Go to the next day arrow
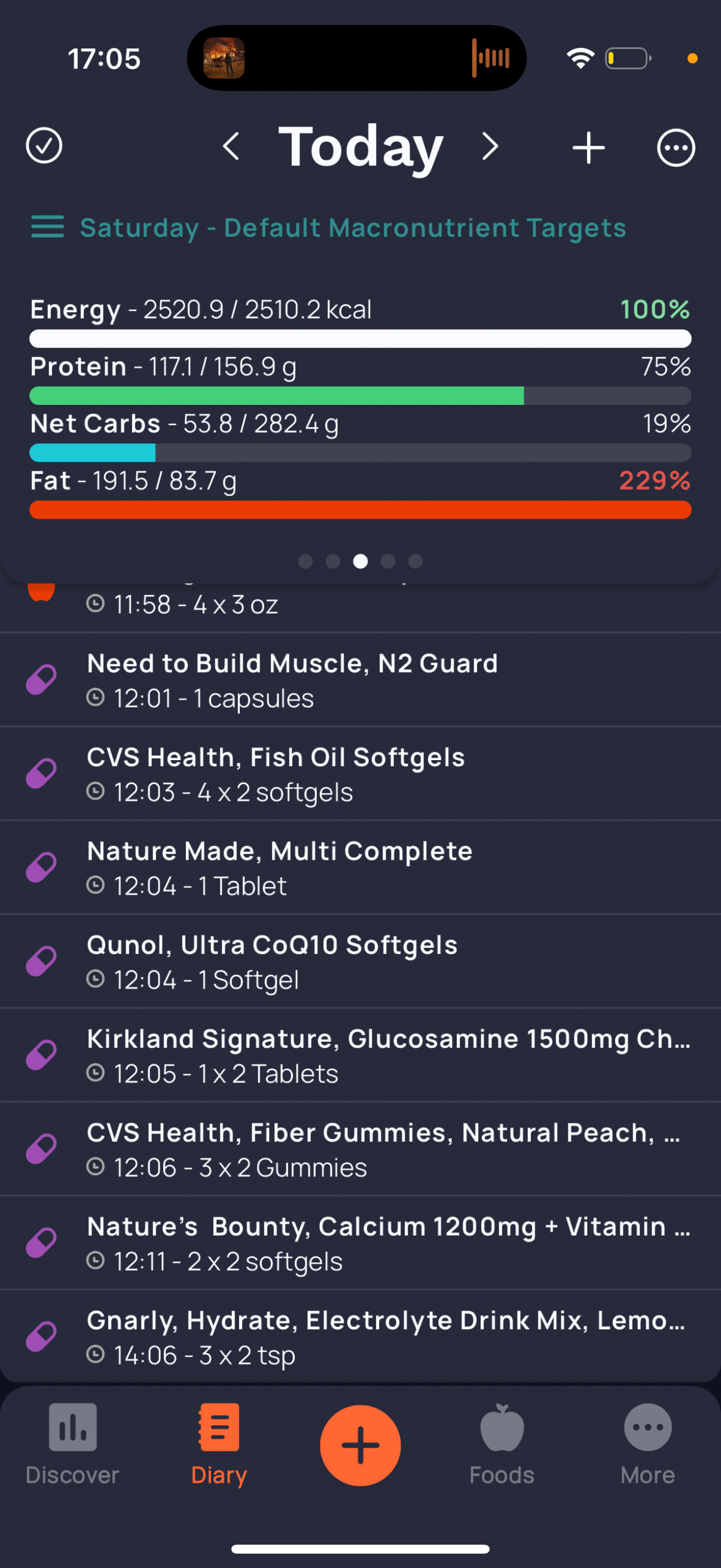The image size is (721, 1568). coord(490,147)
